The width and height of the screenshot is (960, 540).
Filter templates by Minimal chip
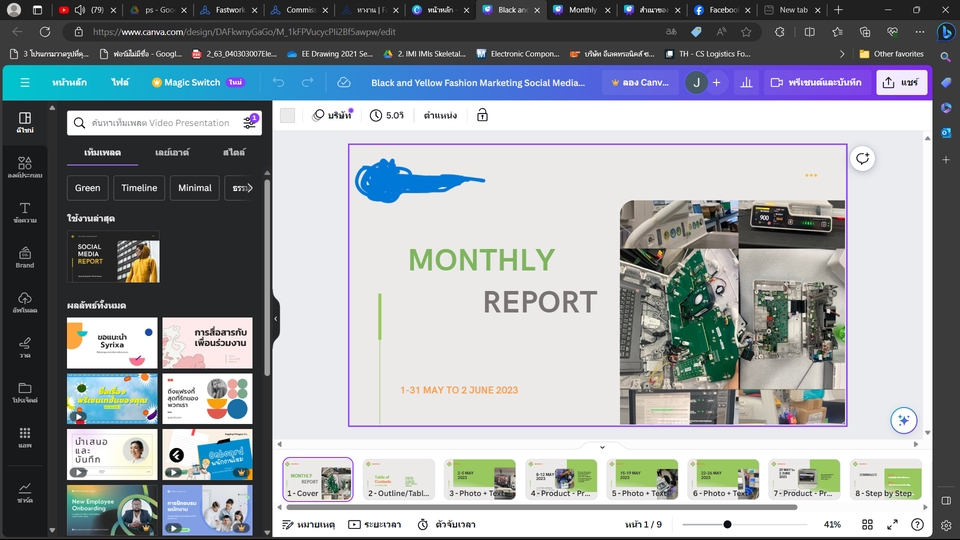(x=195, y=188)
